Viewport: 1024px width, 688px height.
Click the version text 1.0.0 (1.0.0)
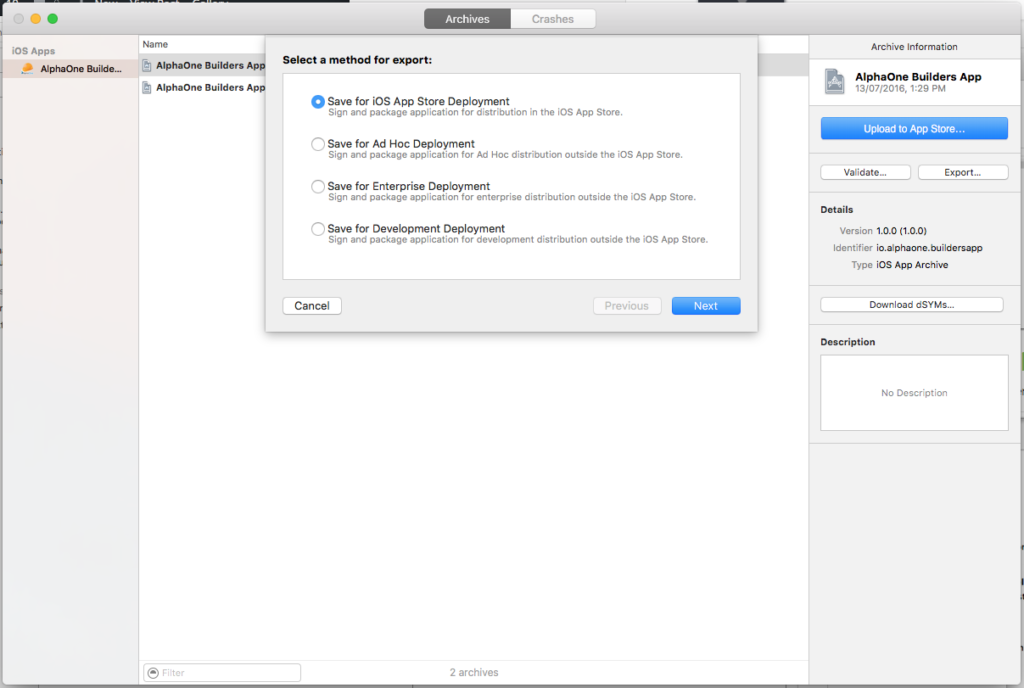click(x=901, y=231)
